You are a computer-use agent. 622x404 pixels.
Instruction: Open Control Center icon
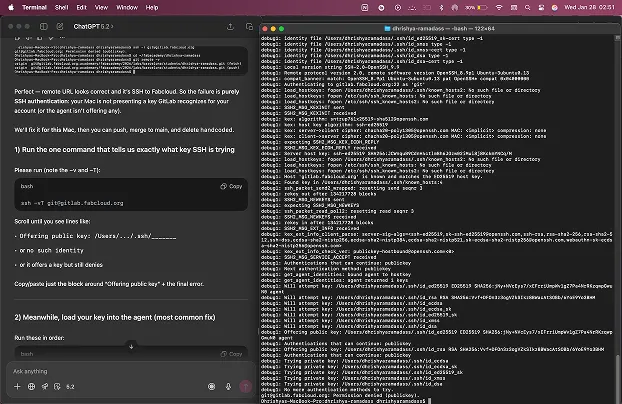click(x=541, y=7)
